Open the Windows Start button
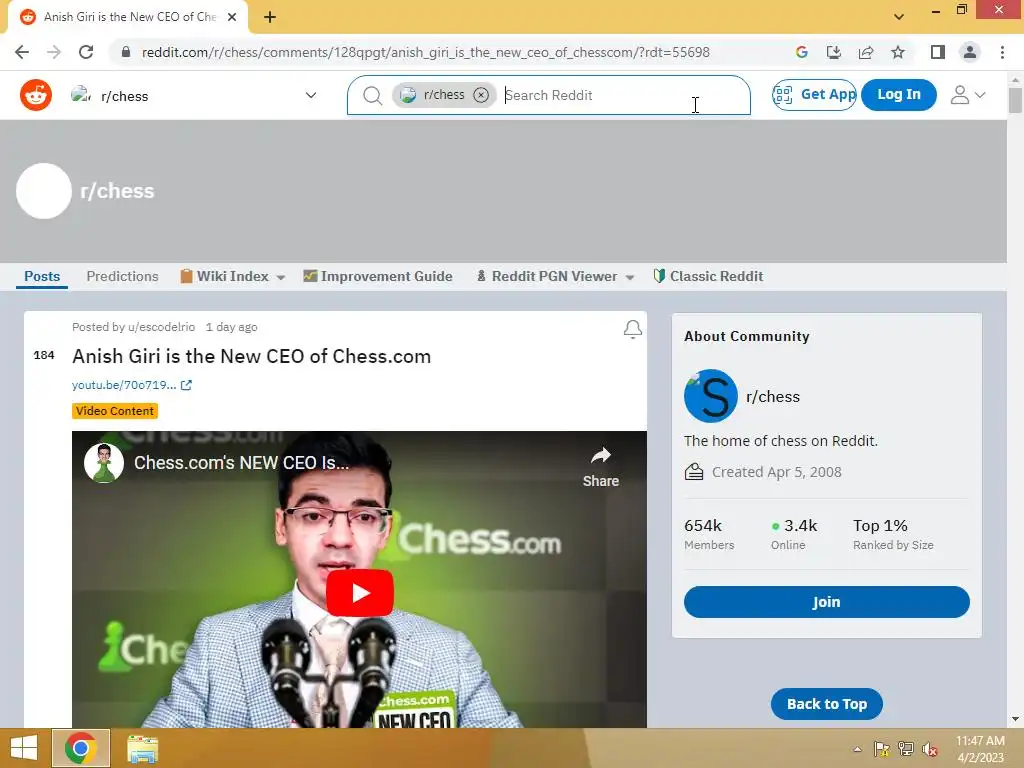1024x768 pixels. pos(24,748)
